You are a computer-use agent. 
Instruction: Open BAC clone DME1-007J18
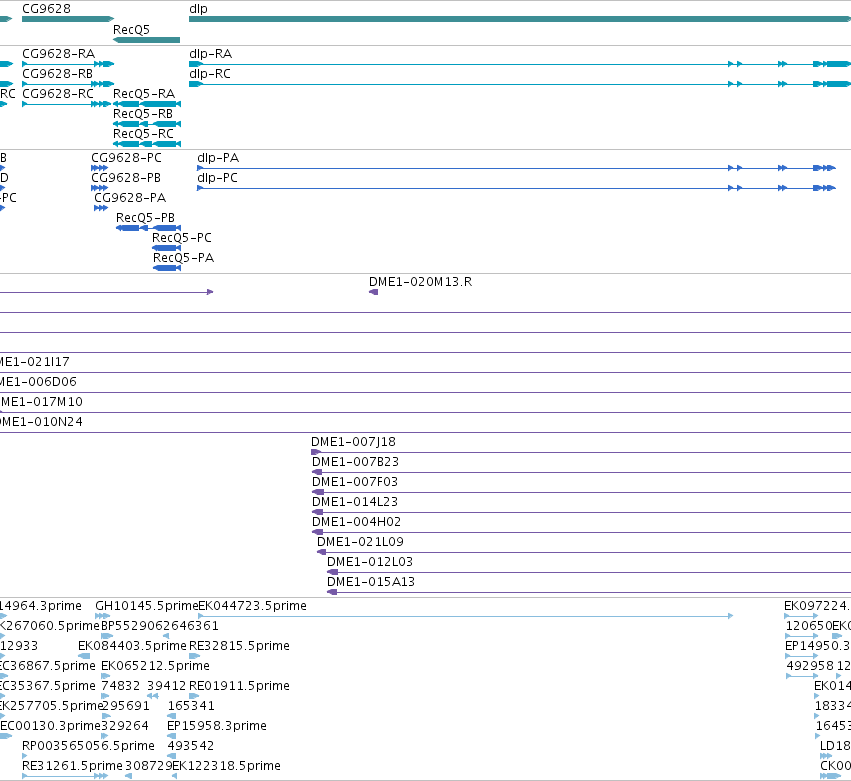[581, 452]
